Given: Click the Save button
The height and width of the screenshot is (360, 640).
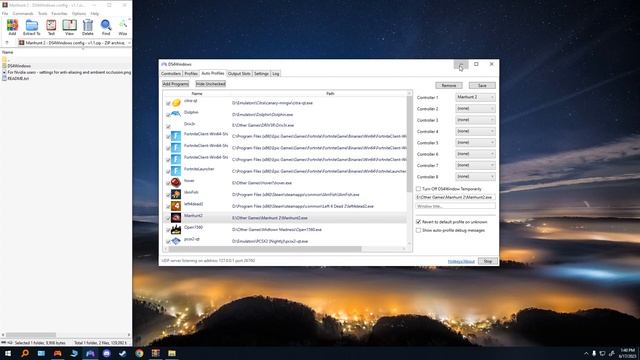Looking at the screenshot, I should 482,85.
